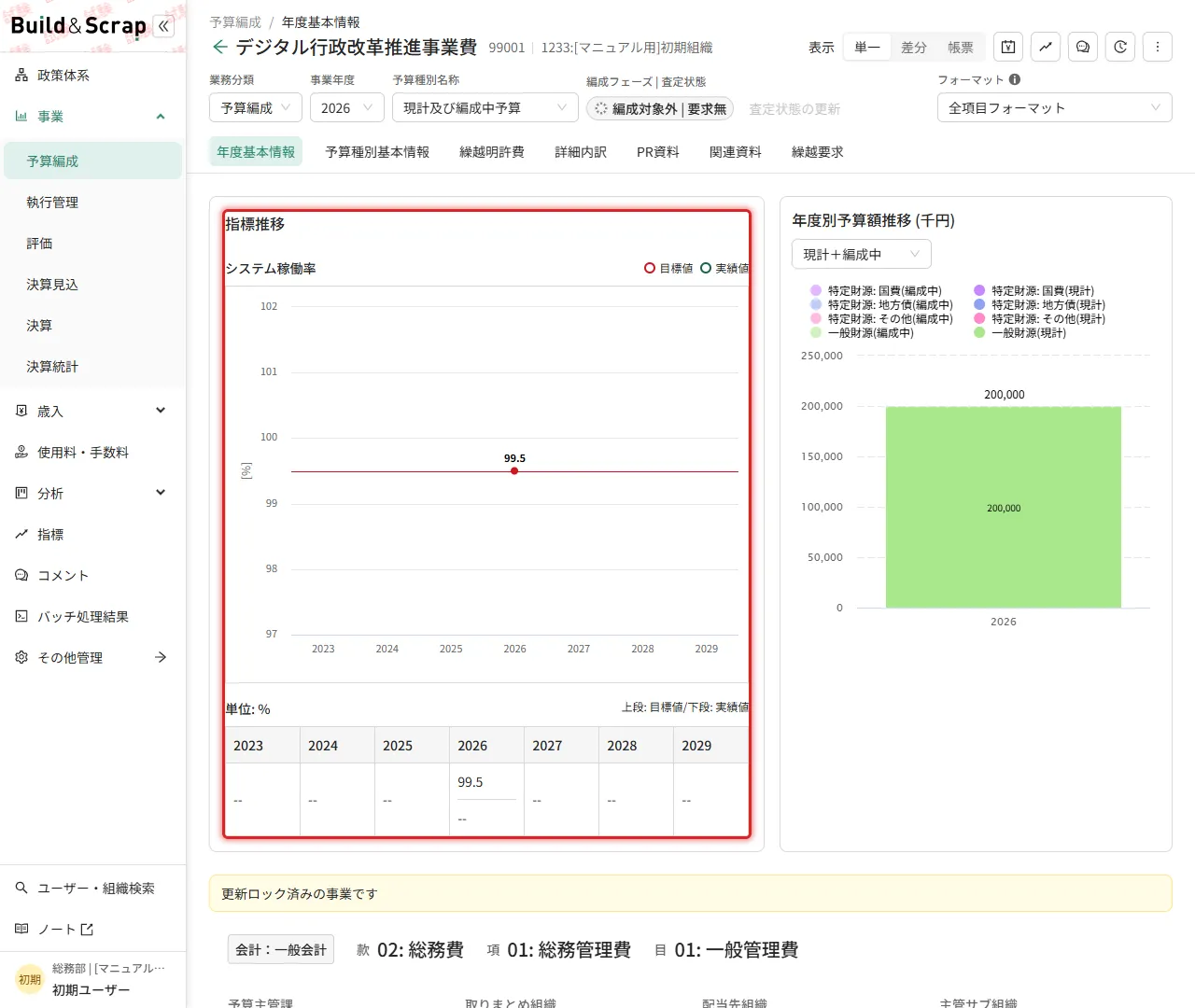Switch to 予算種別基本情報 tab
1195x1008 pixels.
pyautogui.click(x=377, y=152)
